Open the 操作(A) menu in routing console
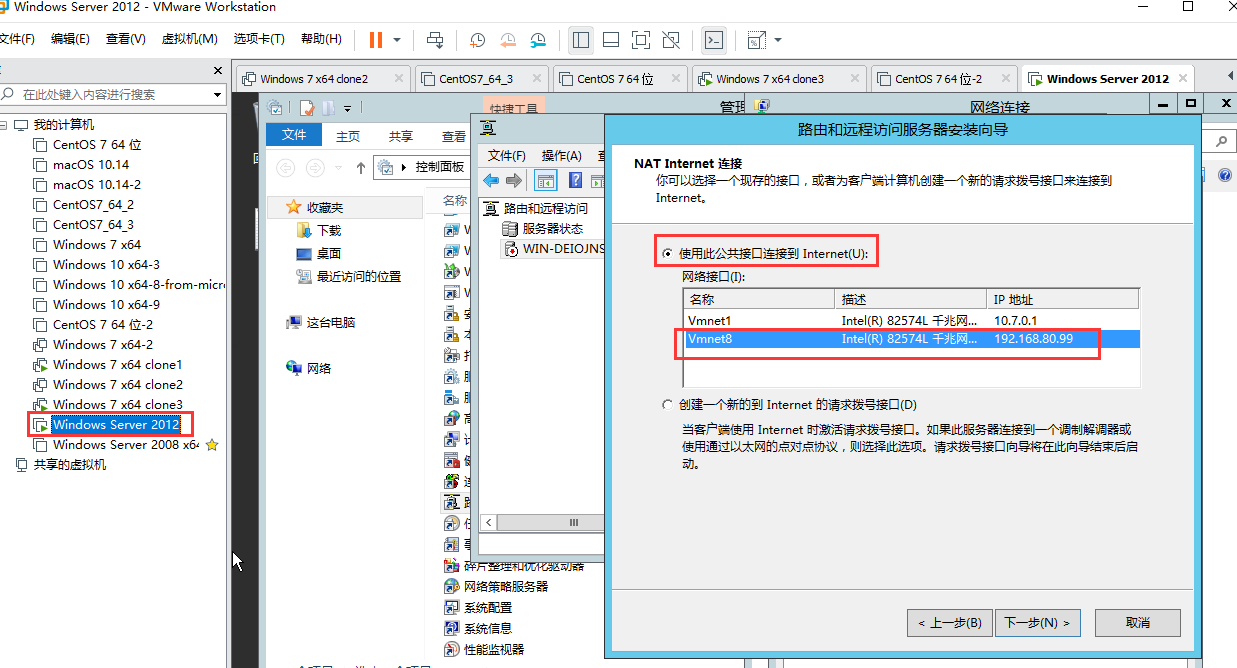The height and width of the screenshot is (668, 1237). (x=561, y=155)
